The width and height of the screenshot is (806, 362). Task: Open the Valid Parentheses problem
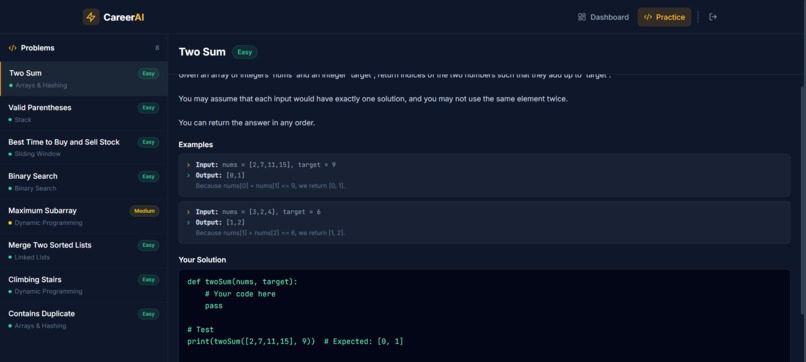84,113
